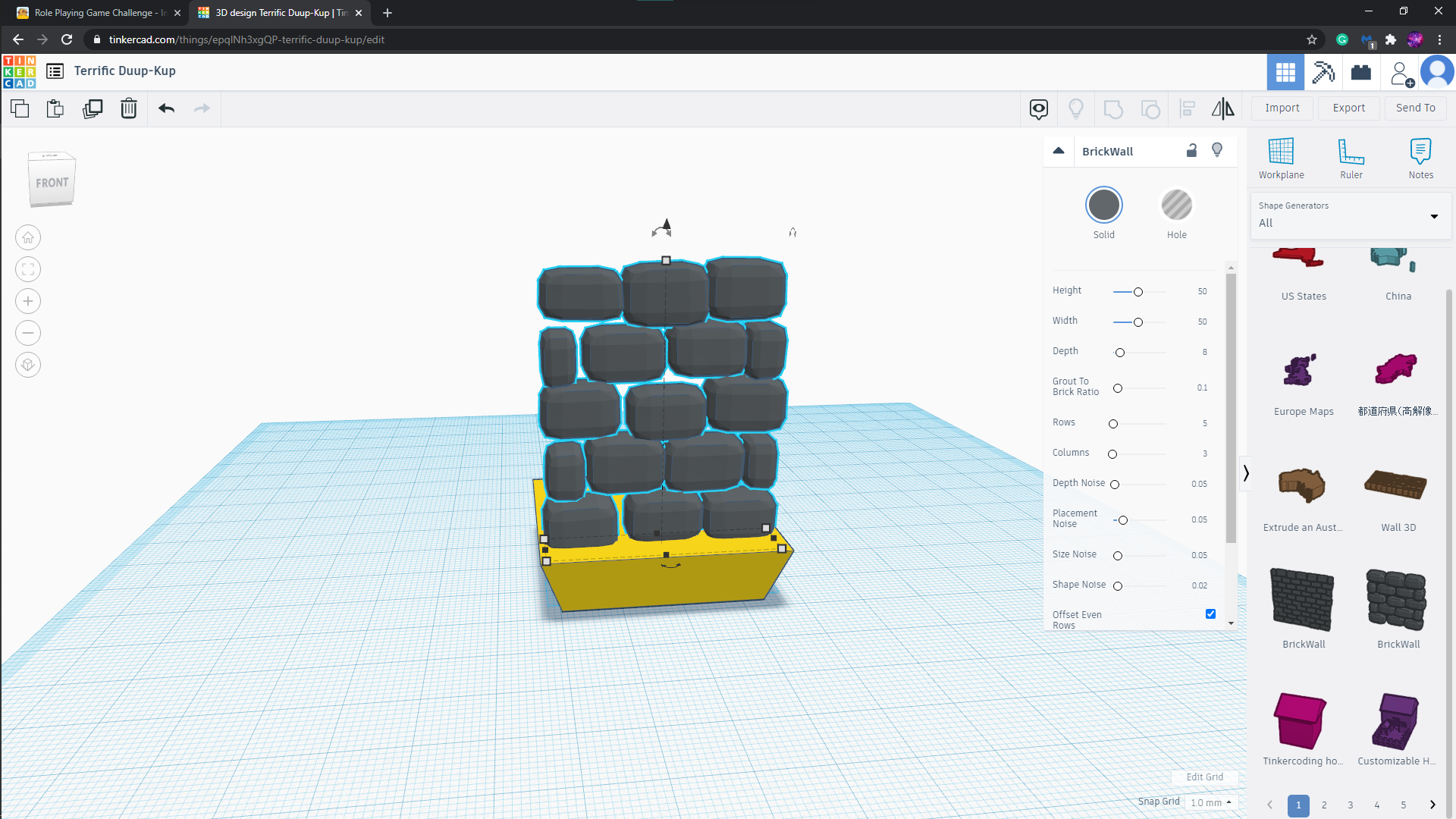
Task: Select the Workplane tool
Action: click(x=1282, y=158)
